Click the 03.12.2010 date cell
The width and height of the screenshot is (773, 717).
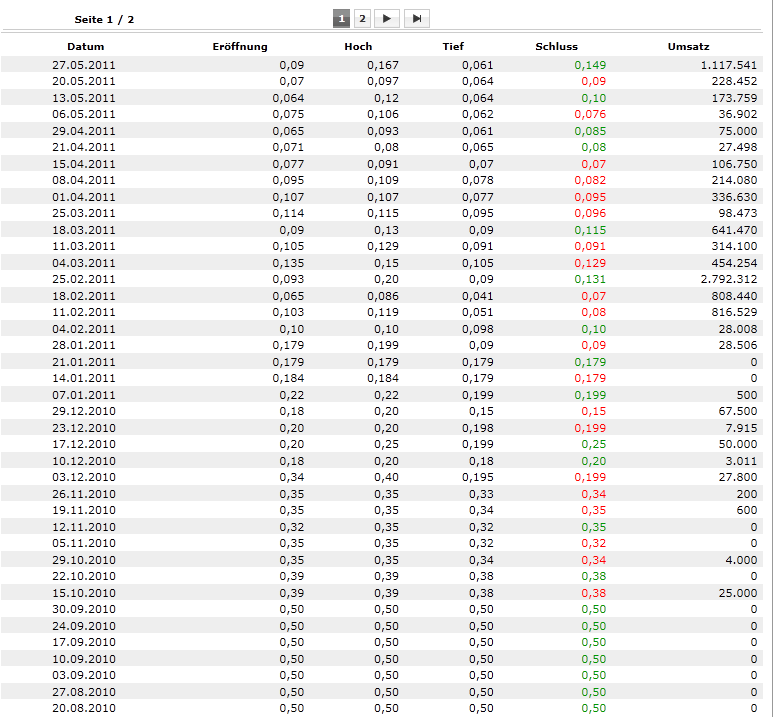pyautogui.click(x=84, y=477)
